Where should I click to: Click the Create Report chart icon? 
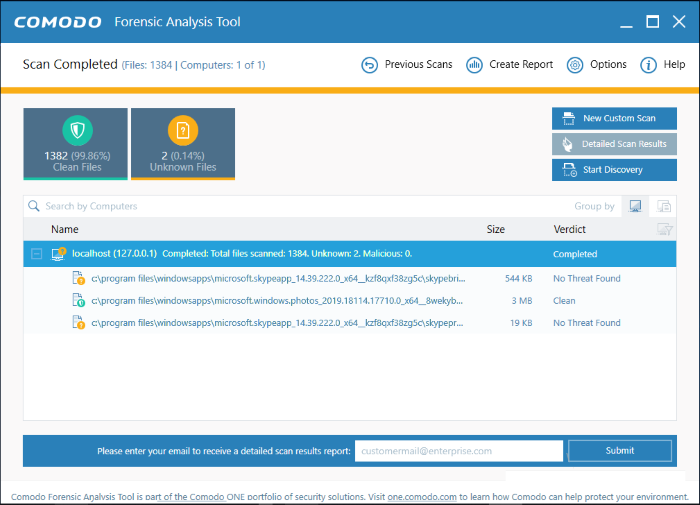474,65
